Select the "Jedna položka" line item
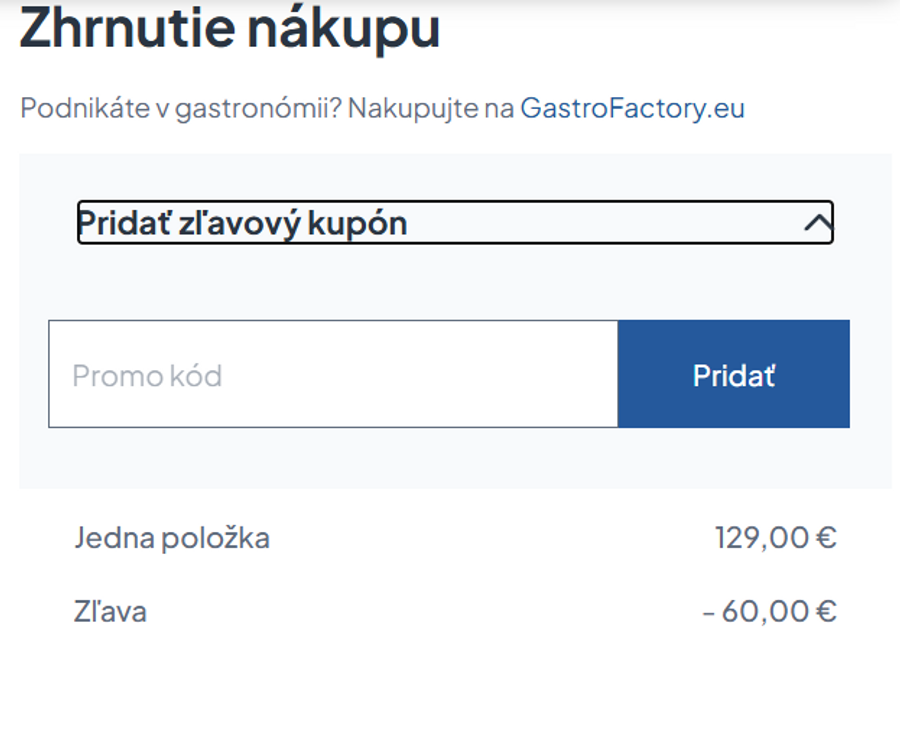Screen dimensions: 900x747 point(173,537)
